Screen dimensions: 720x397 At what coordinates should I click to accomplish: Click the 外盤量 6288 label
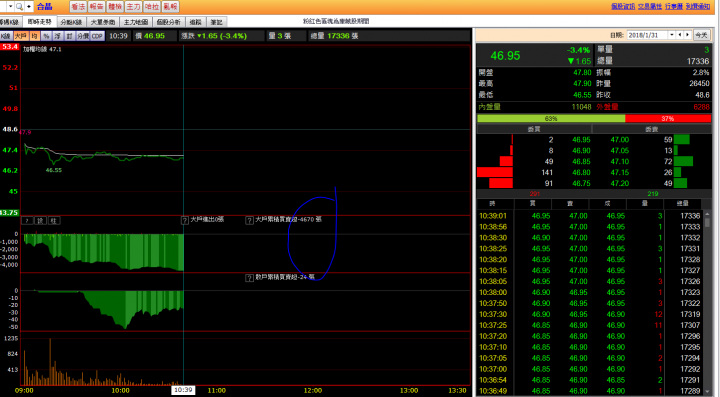(x=653, y=107)
